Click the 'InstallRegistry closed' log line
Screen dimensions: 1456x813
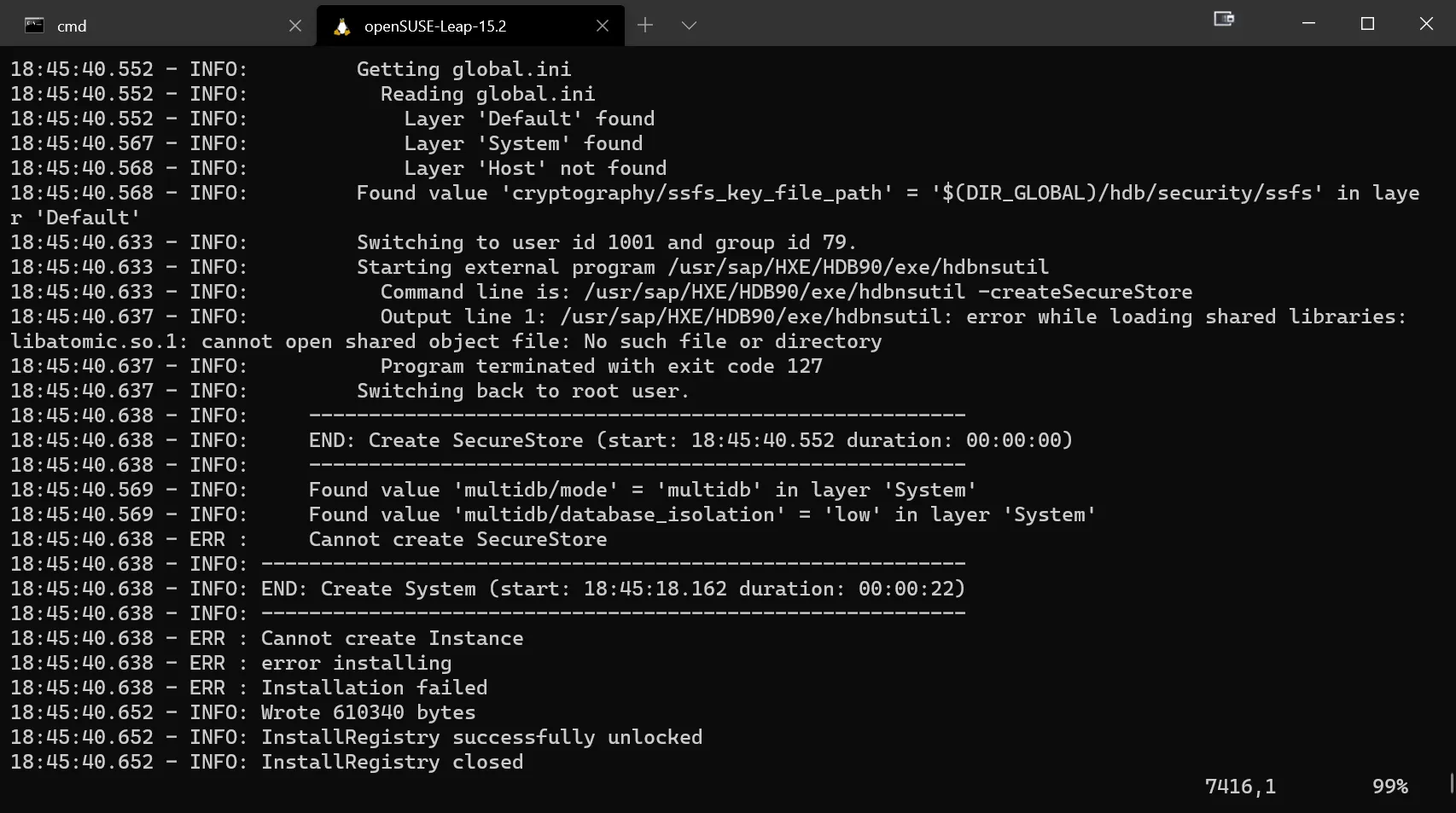point(392,762)
